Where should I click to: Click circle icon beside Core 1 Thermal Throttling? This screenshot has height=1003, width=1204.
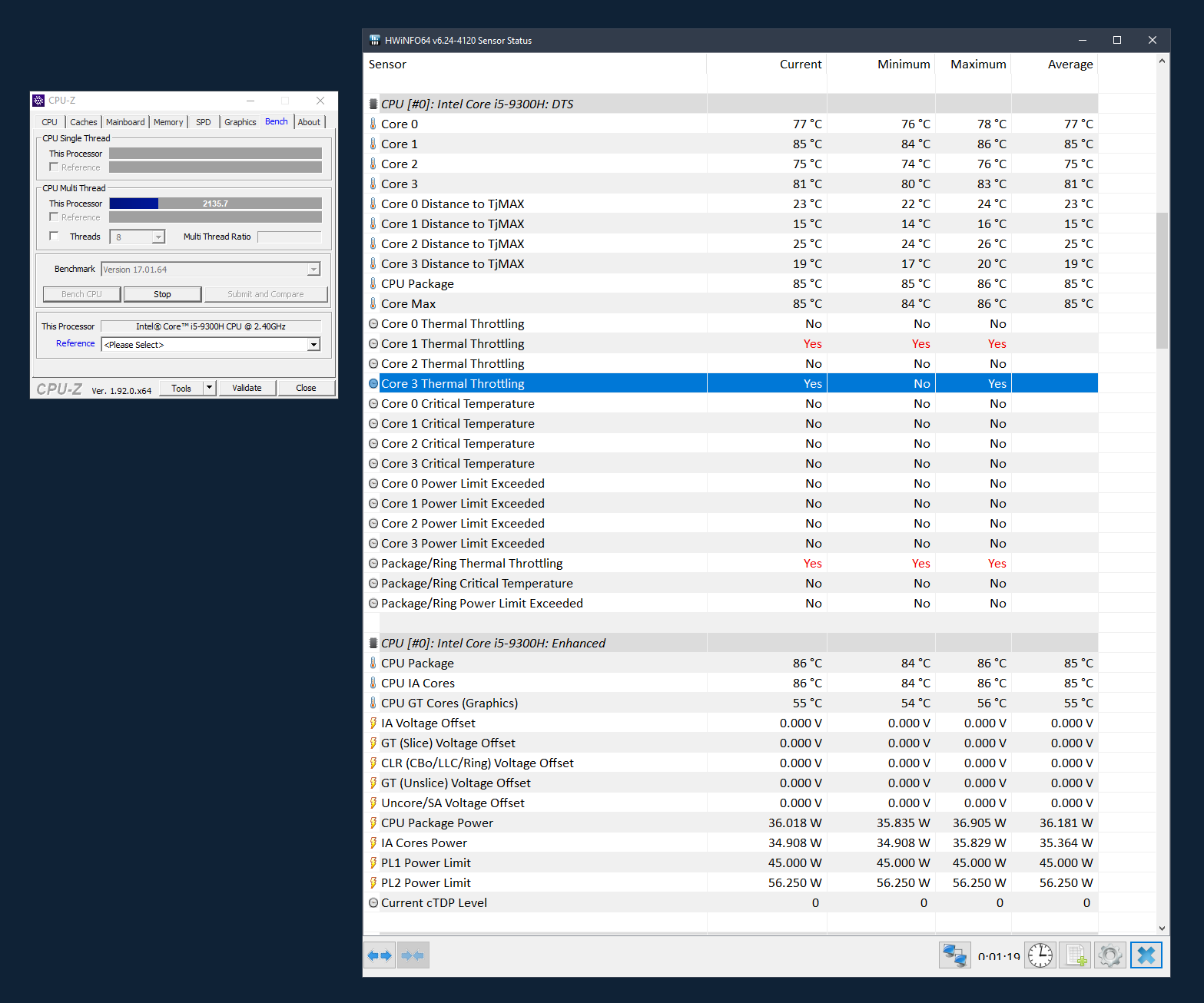tap(373, 344)
